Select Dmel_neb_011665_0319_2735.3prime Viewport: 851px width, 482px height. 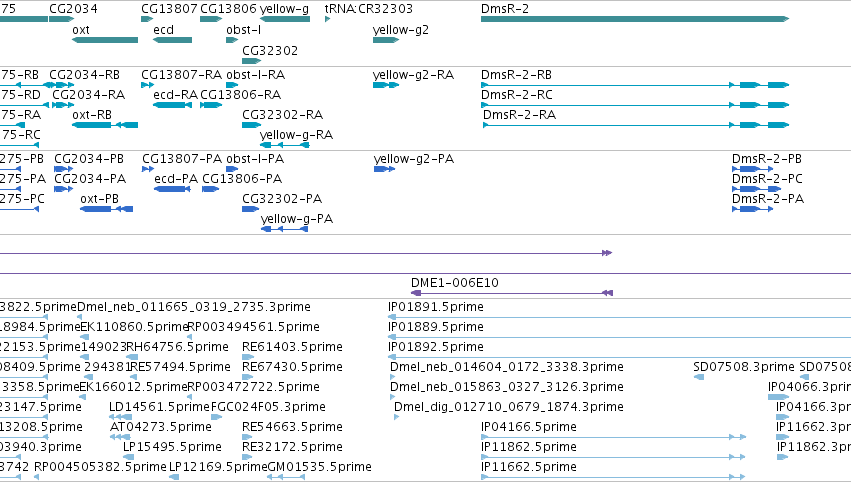pos(80,317)
